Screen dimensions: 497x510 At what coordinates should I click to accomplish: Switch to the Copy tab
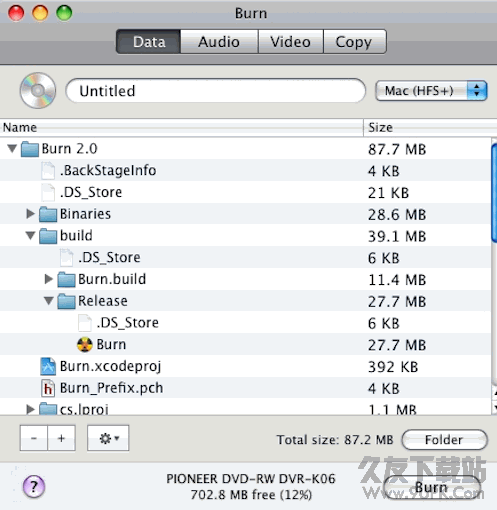pos(354,42)
